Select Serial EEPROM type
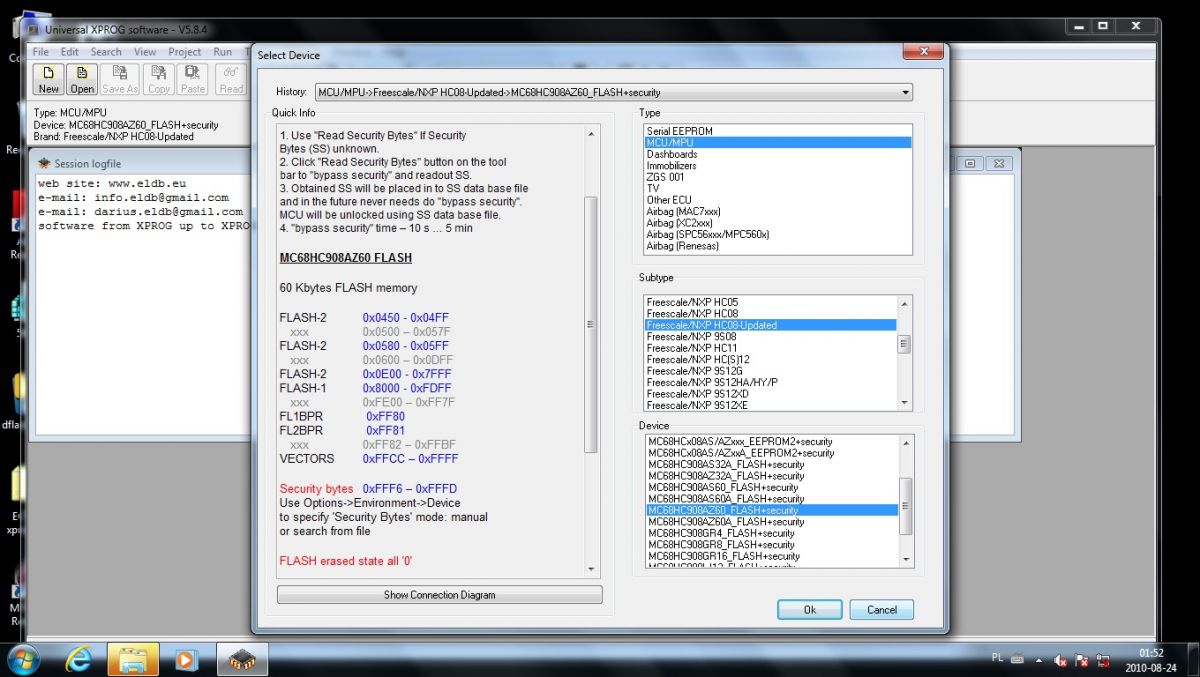This screenshot has width=1200, height=677. tap(778, 131)
